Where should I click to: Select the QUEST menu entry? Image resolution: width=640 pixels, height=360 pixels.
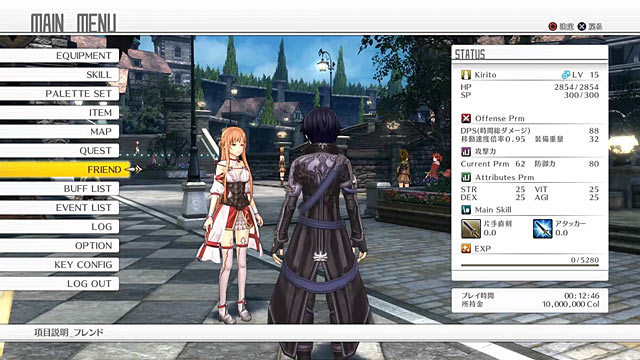point(60,151)
